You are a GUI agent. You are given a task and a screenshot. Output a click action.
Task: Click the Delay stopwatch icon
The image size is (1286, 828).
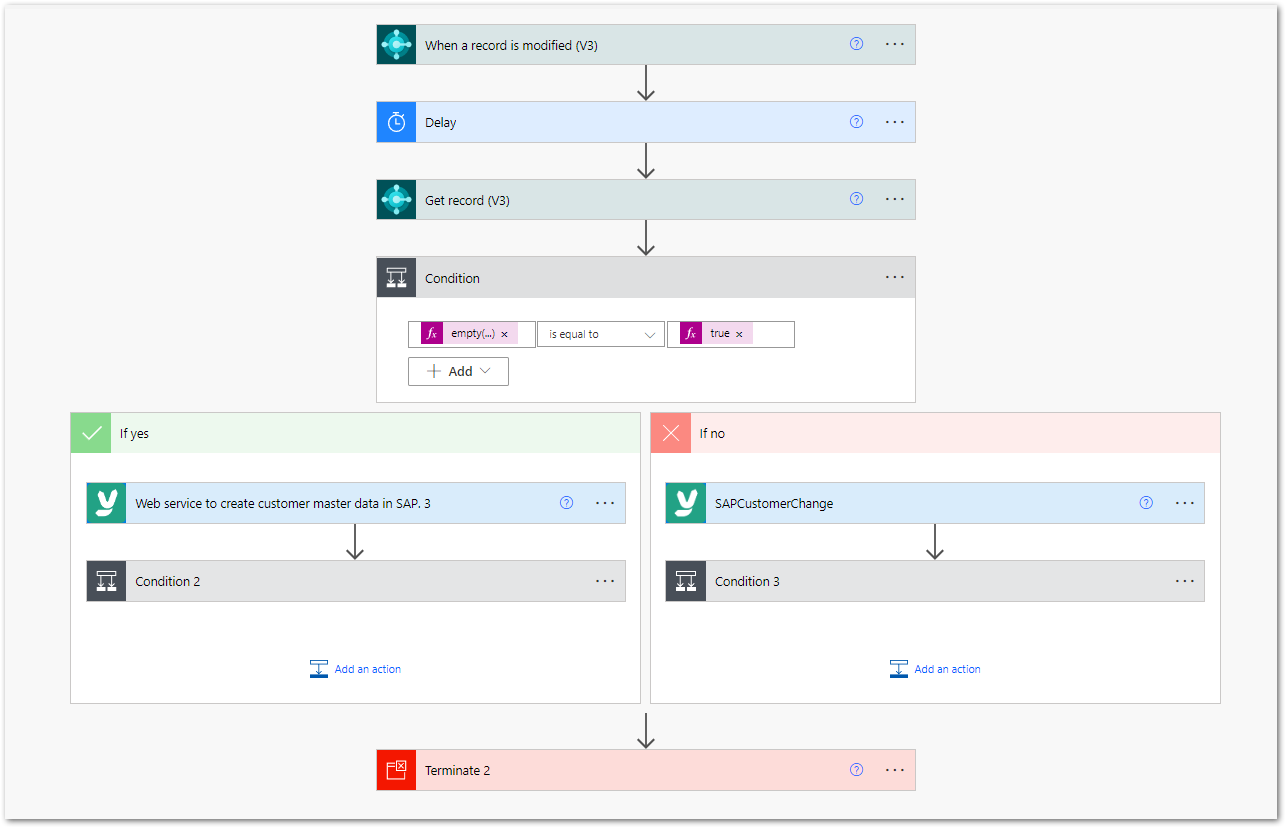[x=396, y=122]
